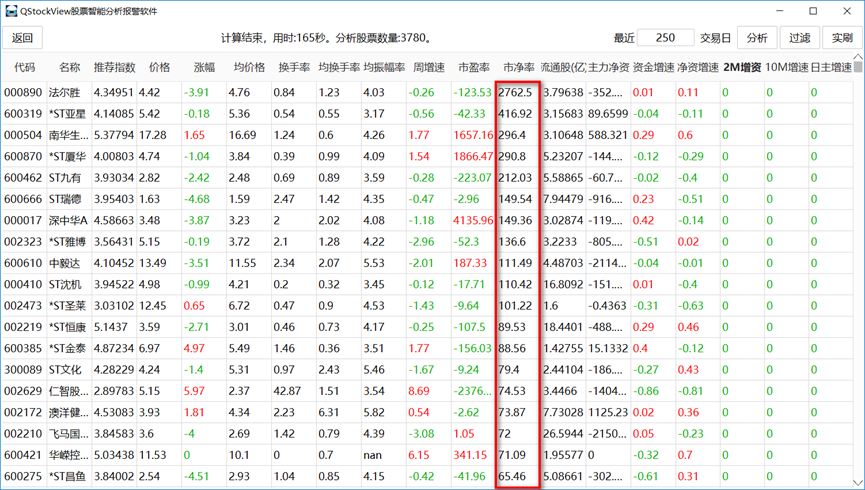The width and height of the screenshot is (865, 490).
Task: Select stock name 中毅达
Action: [65, 263]
